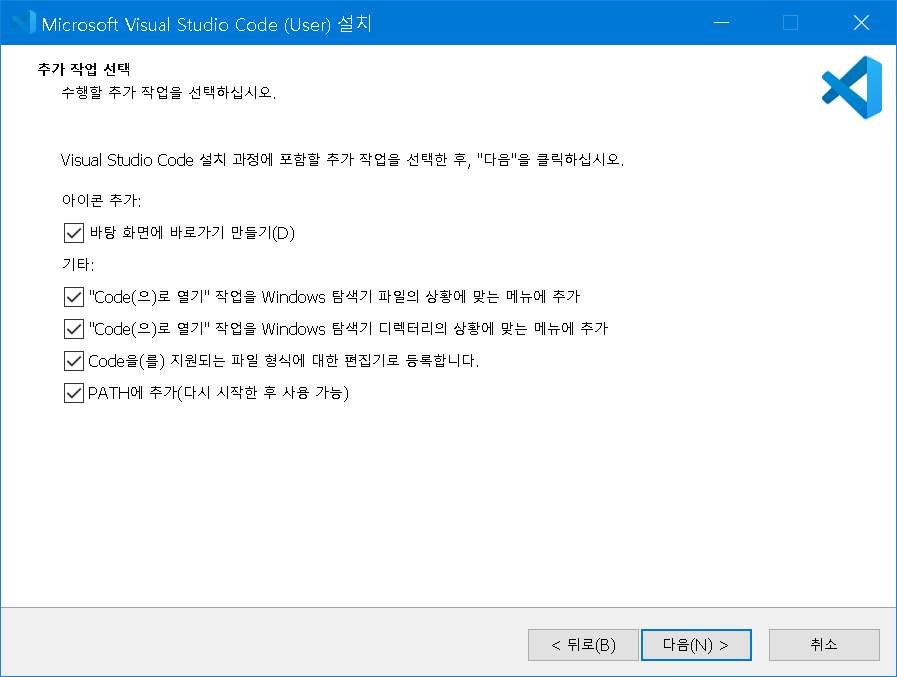Click the "기타:" group label
Screen dimensions: 897x677
tap(78, 264)
